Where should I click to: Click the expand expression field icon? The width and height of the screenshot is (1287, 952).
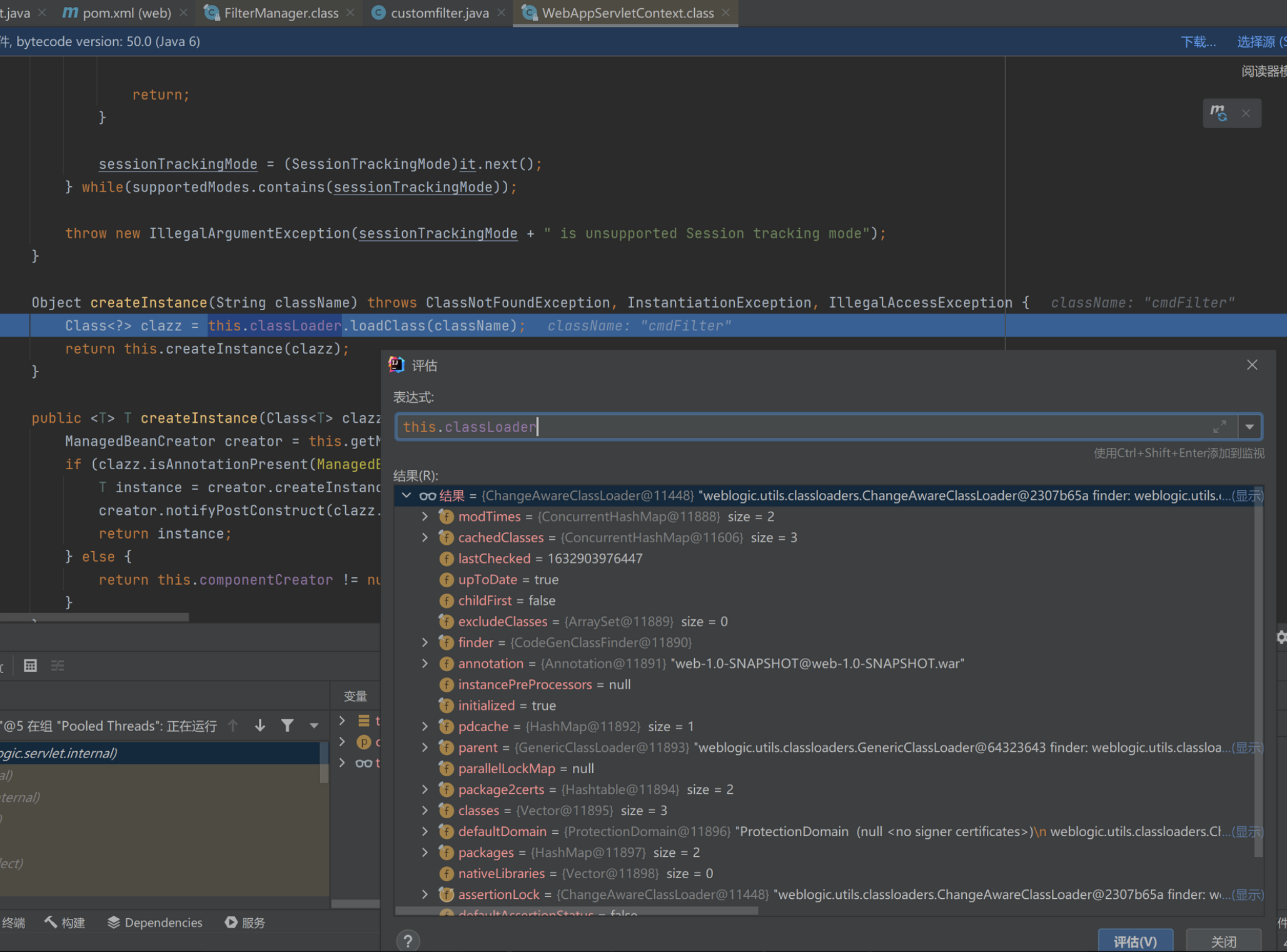click(x=1219, y=427)
